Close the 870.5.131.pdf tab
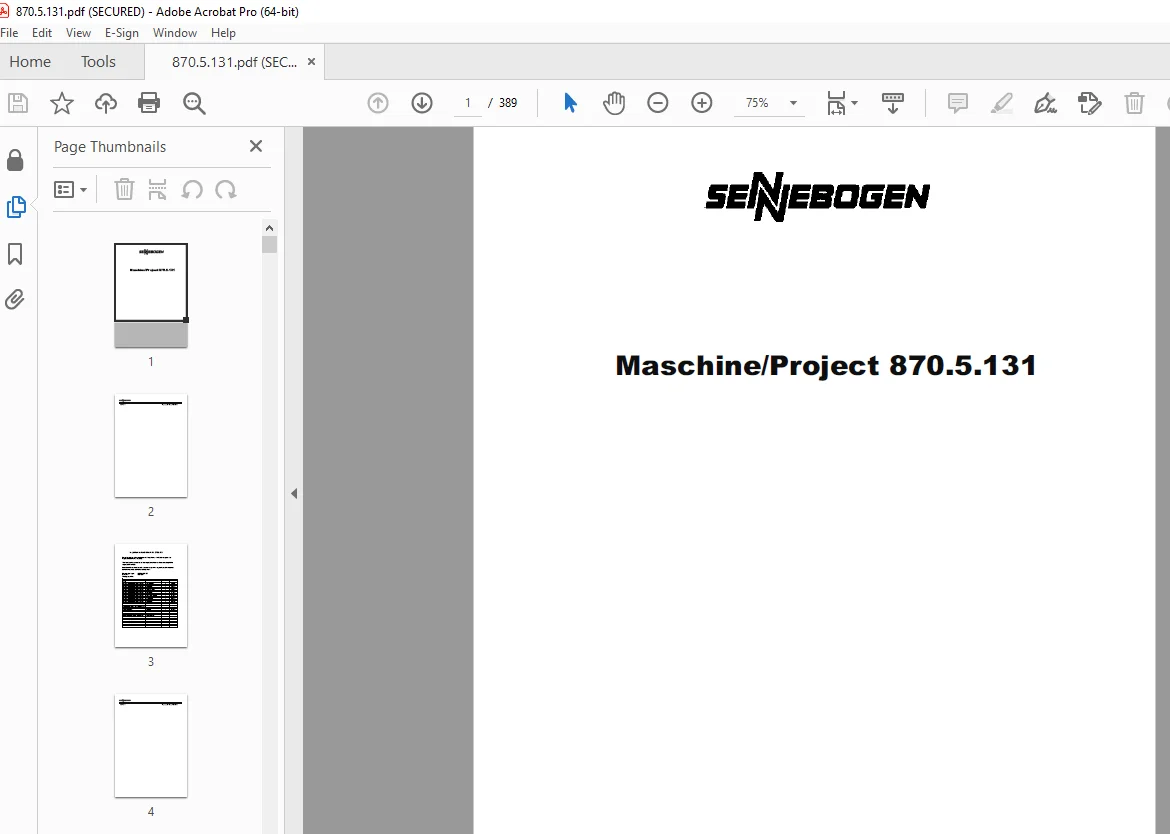 pos(311,62)
